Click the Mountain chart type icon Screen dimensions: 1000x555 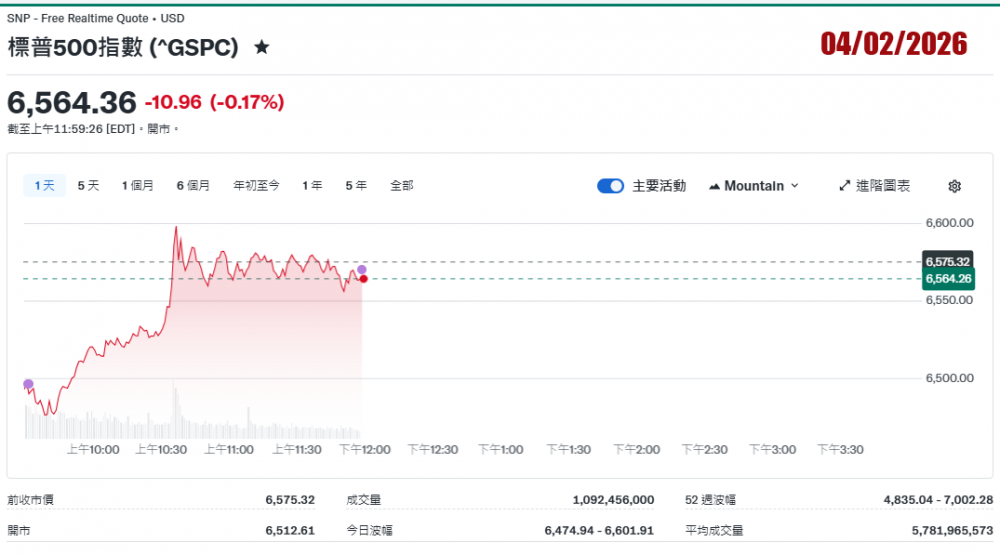(x=715, y=186)
